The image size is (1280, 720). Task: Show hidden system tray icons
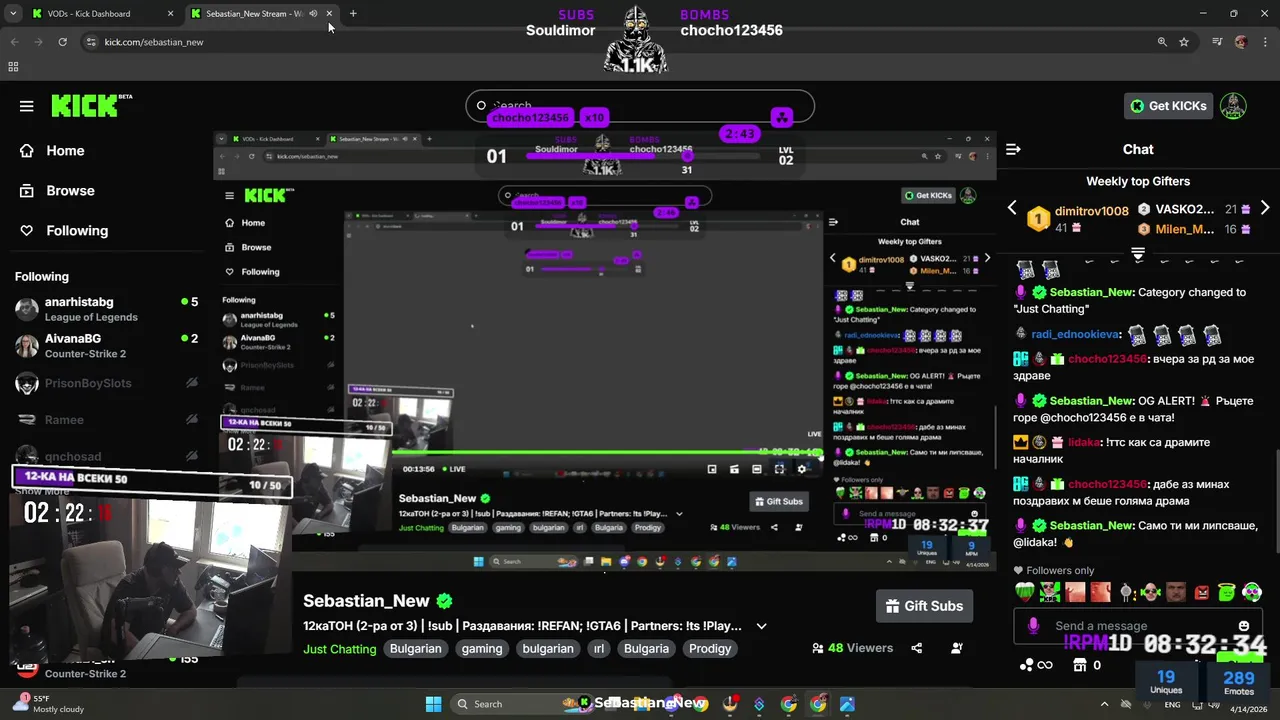click(1104, 704)
